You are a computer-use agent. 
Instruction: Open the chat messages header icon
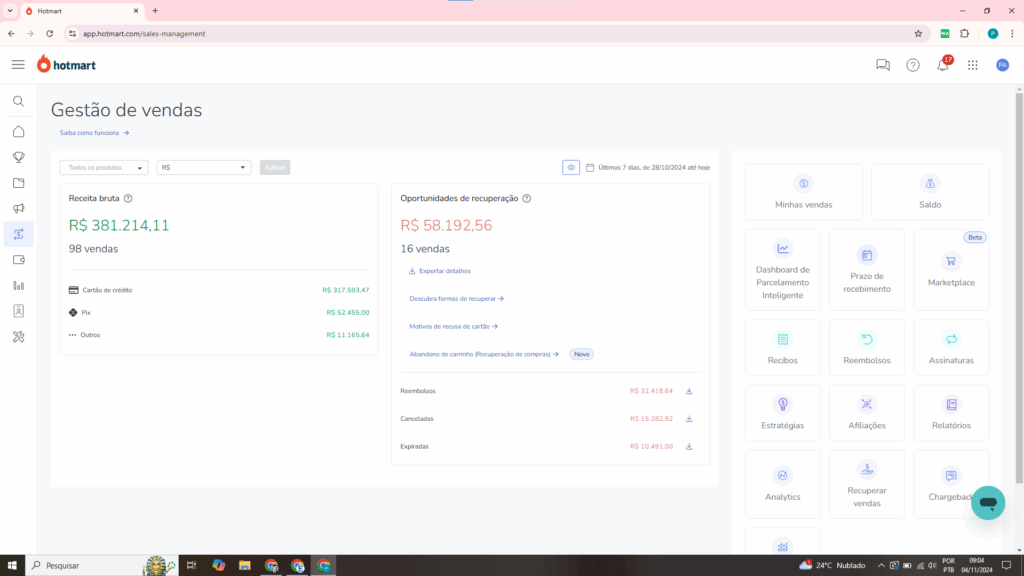click(x=883, y=65)
